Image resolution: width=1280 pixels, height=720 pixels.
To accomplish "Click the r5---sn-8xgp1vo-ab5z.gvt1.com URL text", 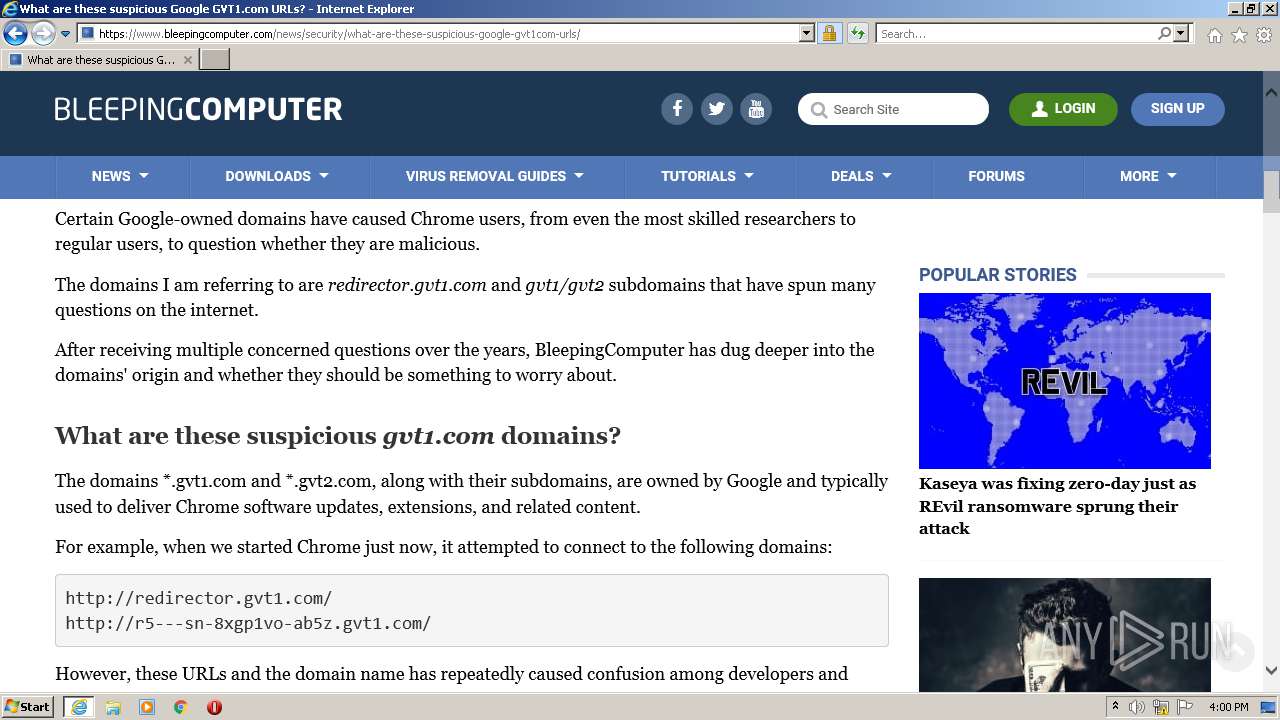I will [248, 623].
